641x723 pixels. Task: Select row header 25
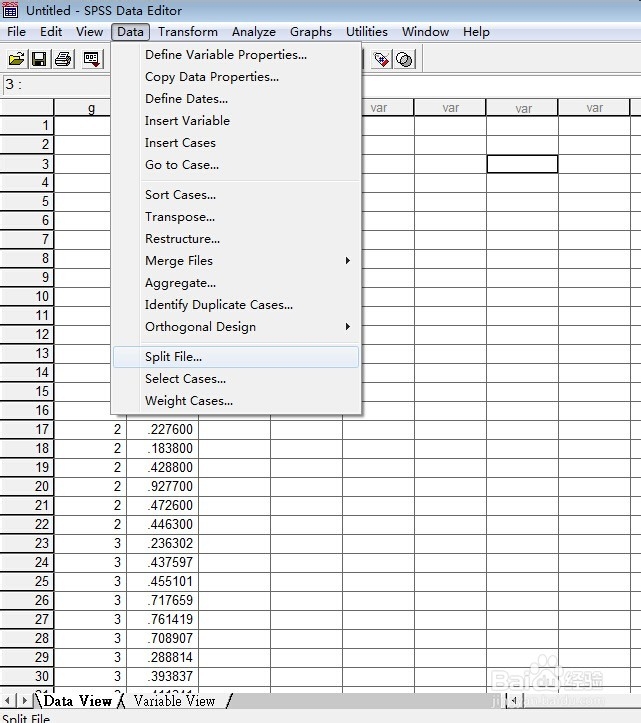click(x=27, y=581)
